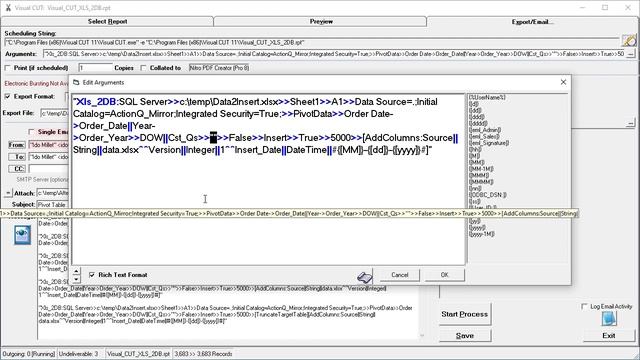
Task: Select {[ODBC_DSN:]} token in list
Action: tap(487, 195)
